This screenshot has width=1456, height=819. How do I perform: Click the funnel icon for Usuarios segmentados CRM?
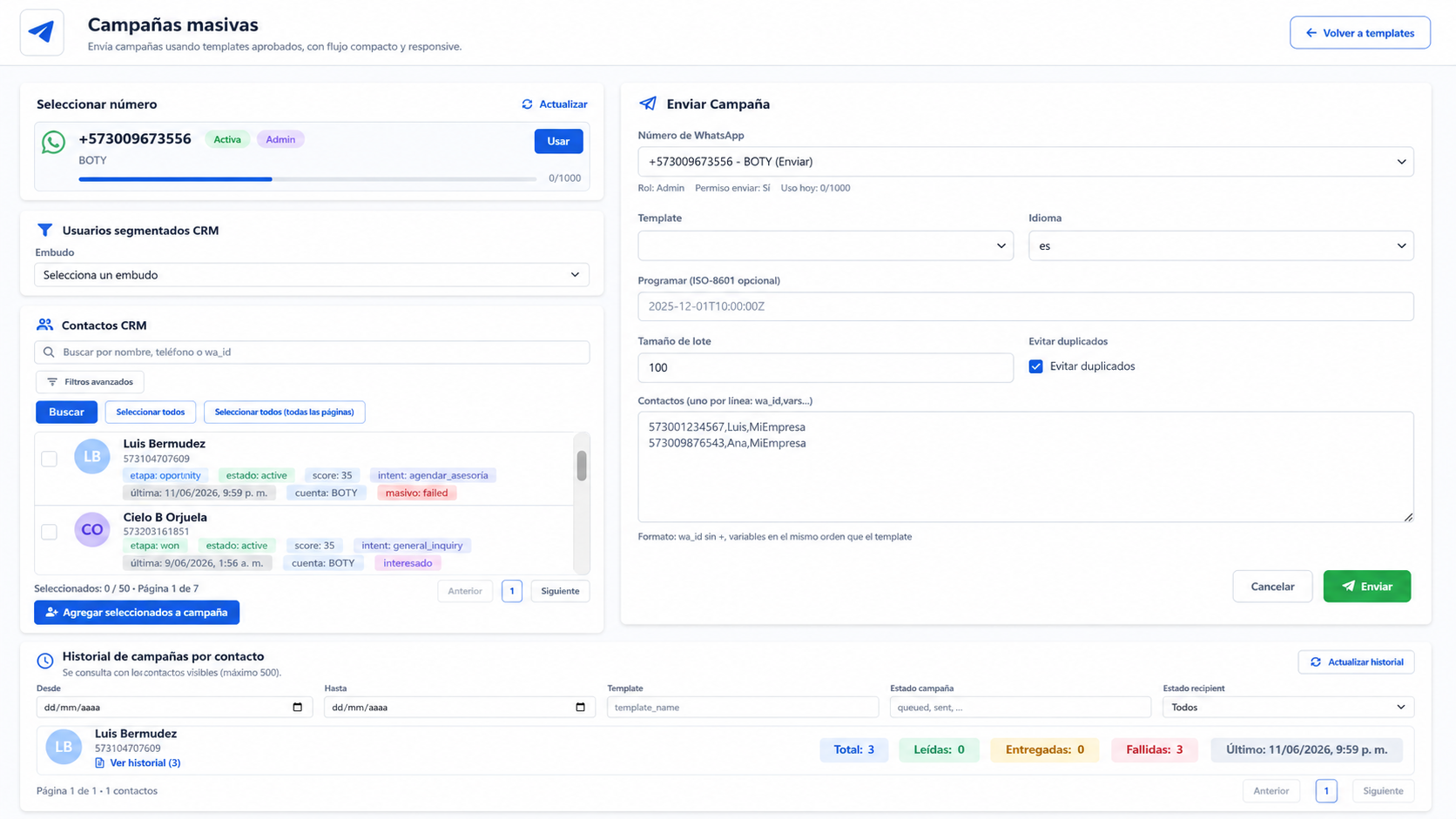44,230
